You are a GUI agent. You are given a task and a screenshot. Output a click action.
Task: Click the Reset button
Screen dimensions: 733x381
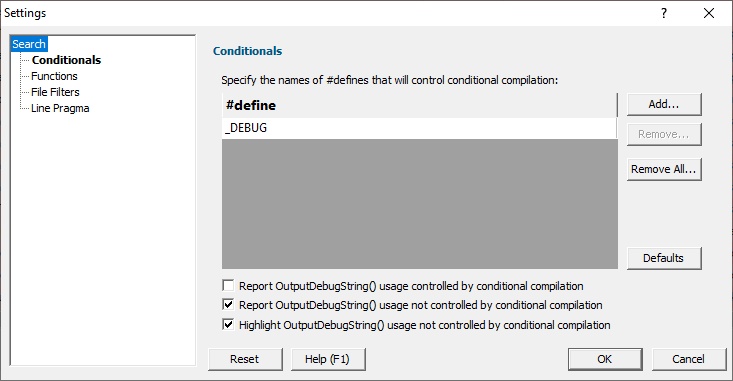245,359
